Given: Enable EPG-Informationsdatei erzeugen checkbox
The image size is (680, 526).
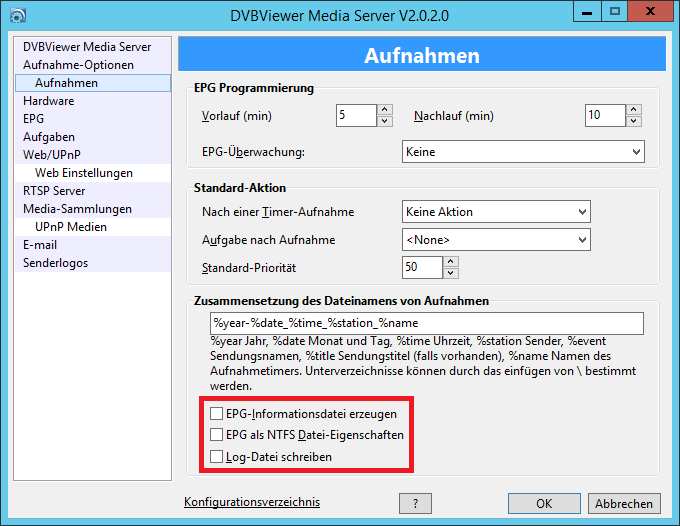Looking at the screenshot, I should pos(217,413).
